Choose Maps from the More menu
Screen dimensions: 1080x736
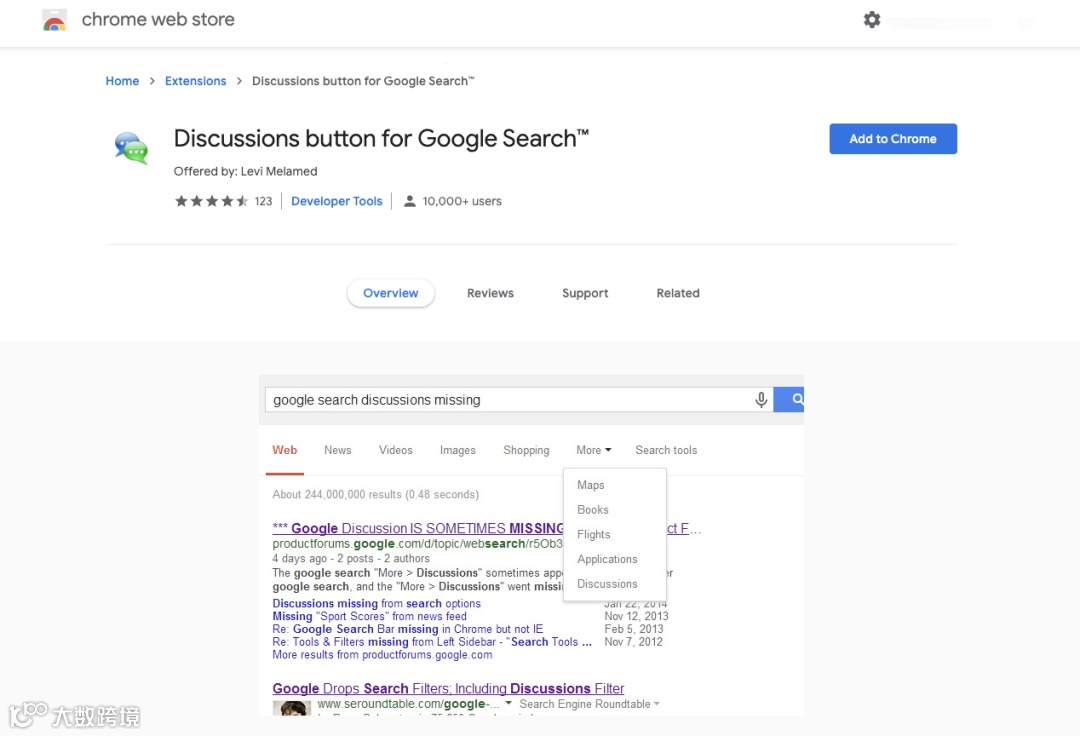point(590,485)
